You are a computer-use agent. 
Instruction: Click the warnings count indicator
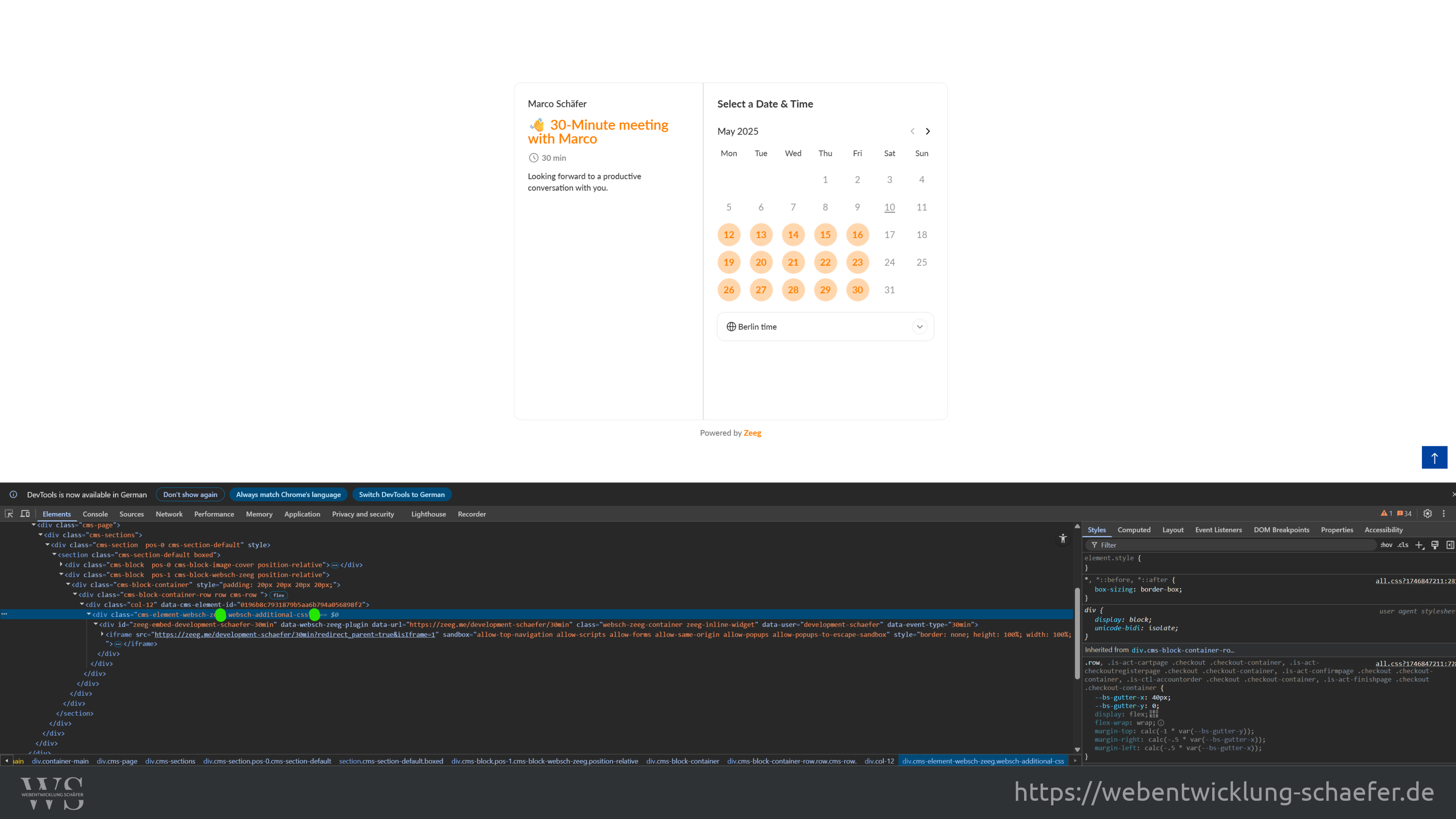coord(1387,514)
